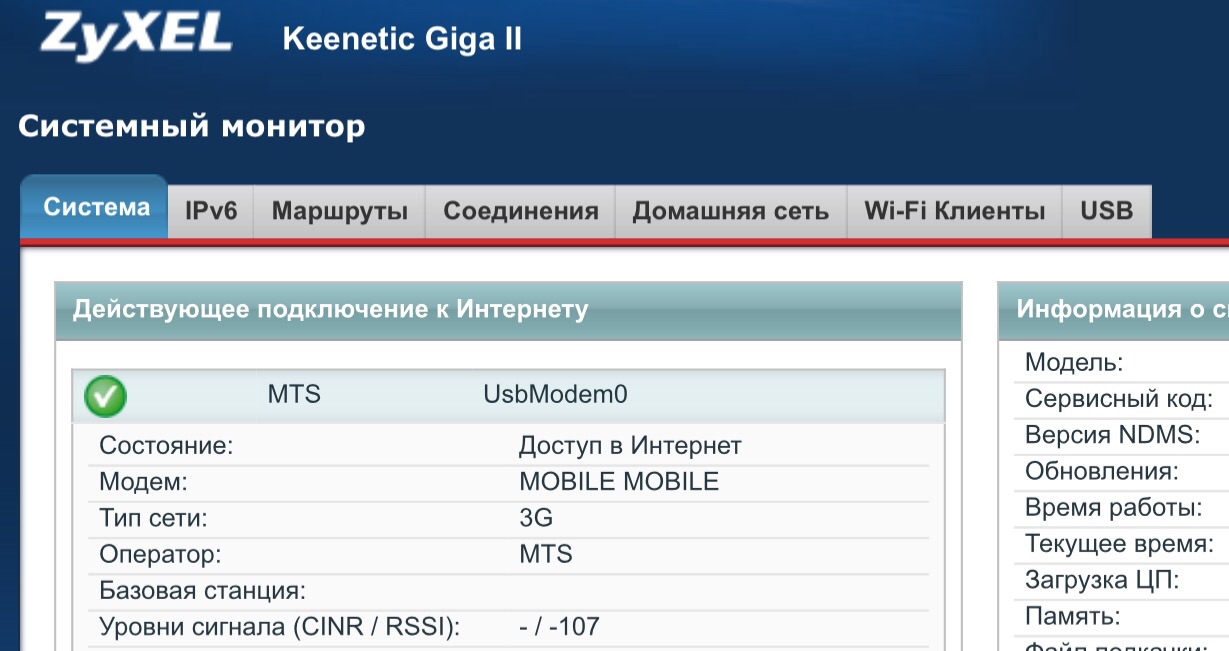1229x651 pixels.
Task: Click the green connection status checkmark icon
Action: click(x=105, y=396)
